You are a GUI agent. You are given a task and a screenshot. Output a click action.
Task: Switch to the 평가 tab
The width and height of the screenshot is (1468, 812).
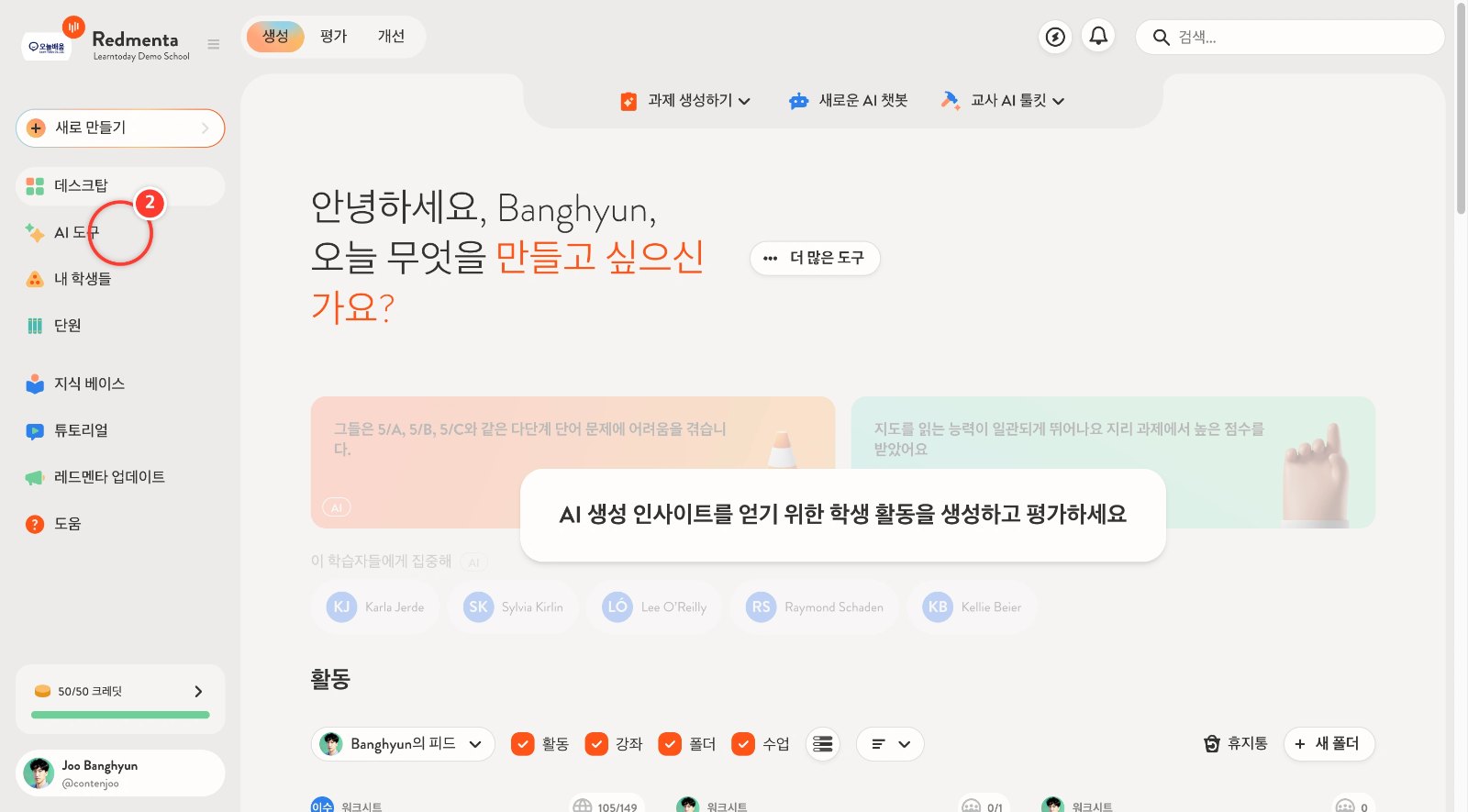[333, 37]
